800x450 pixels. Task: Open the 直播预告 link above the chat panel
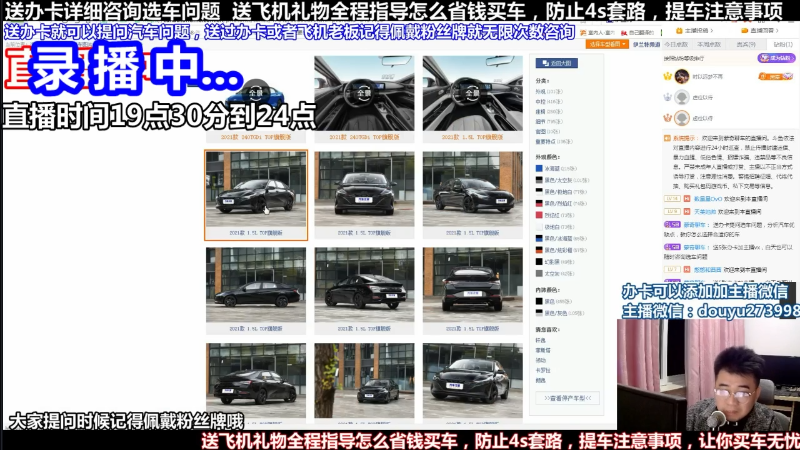tap(761, 31)
